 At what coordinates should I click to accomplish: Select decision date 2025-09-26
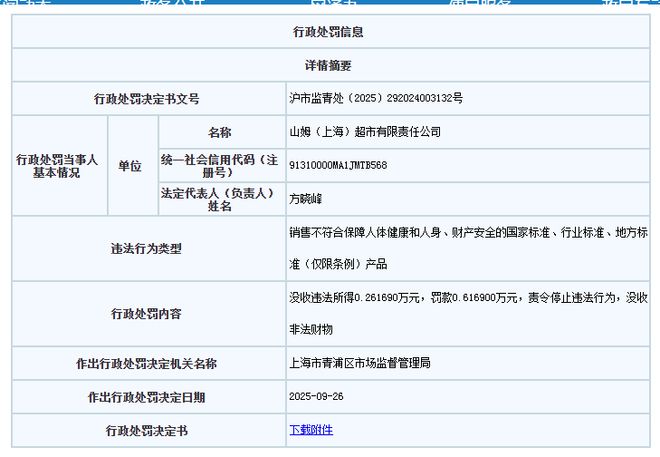click(316, 396)
